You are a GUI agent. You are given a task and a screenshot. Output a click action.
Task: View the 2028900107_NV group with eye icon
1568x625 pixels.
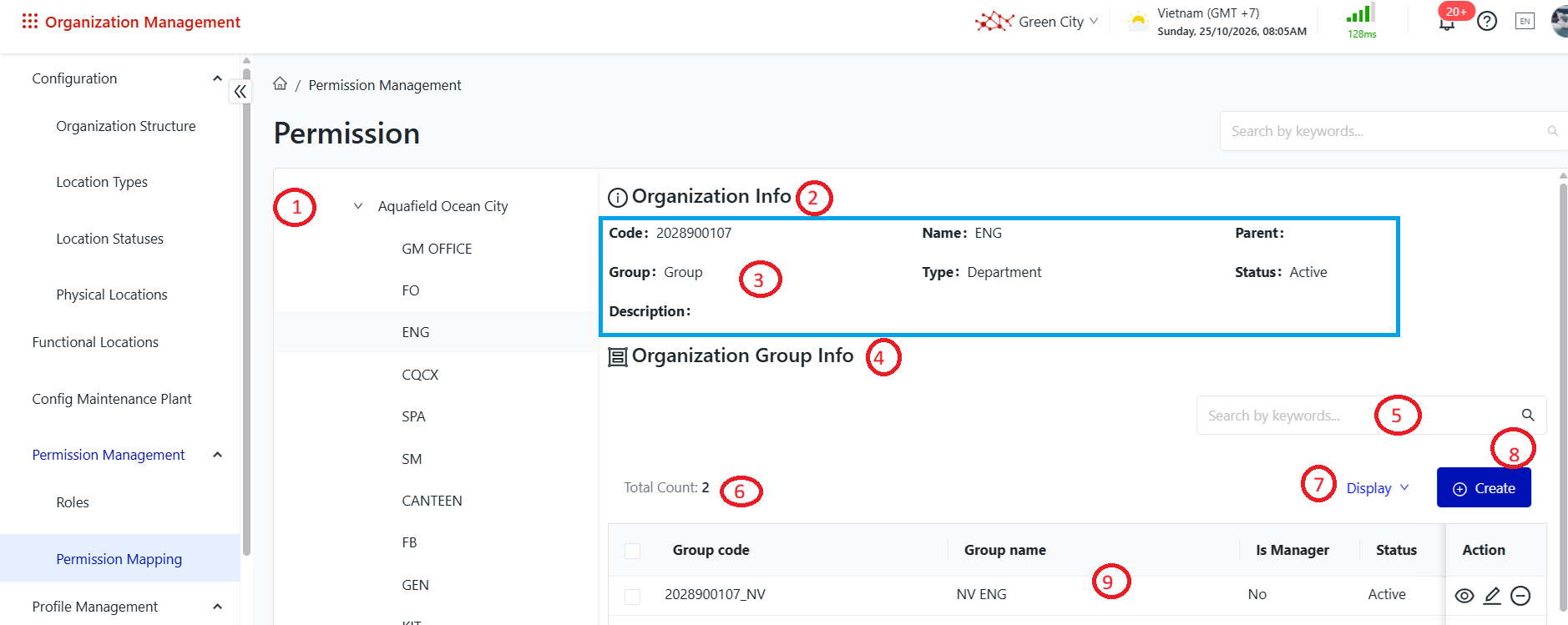(1464, 596)
